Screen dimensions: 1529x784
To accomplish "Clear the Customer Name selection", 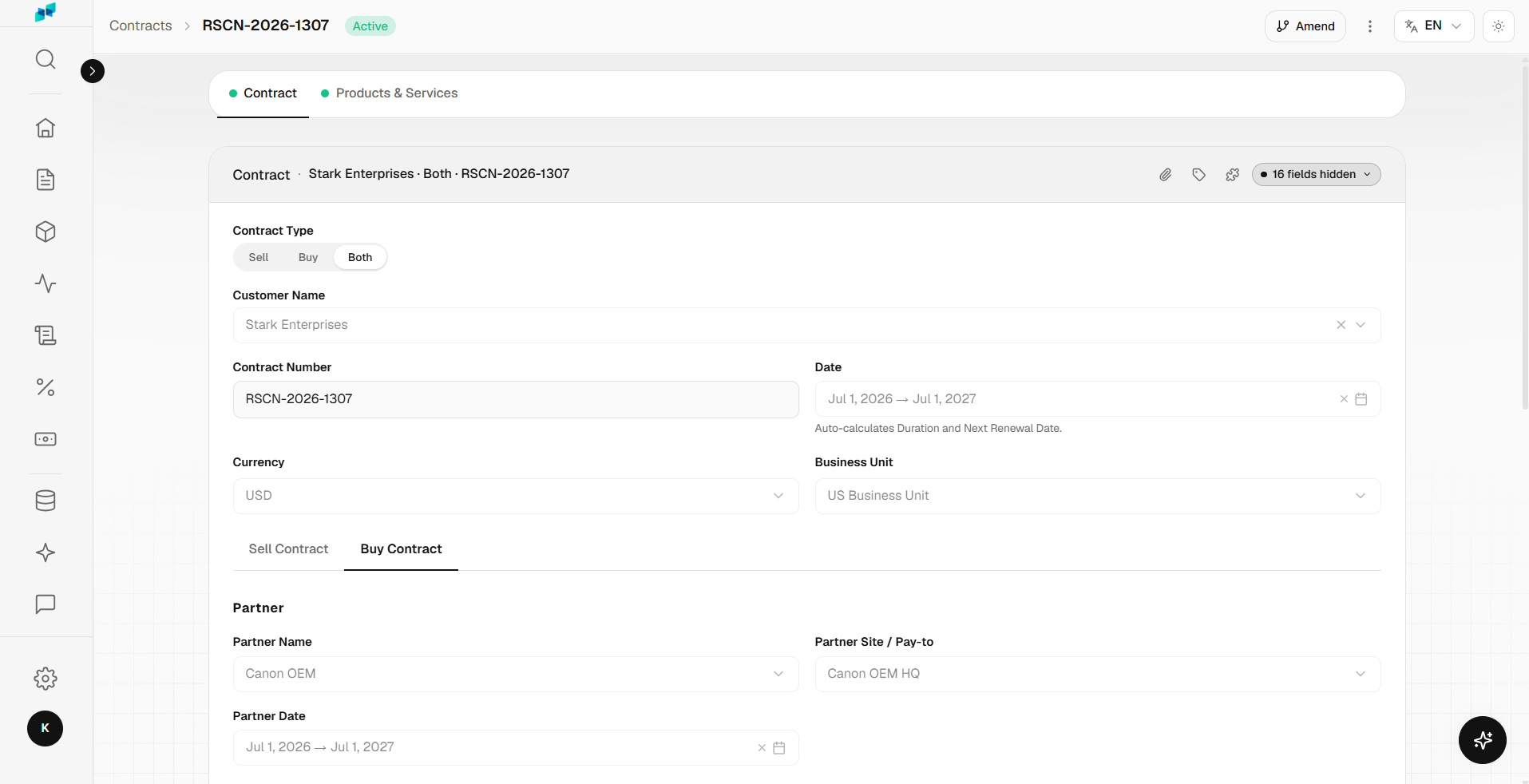I will coord(1341,325).
